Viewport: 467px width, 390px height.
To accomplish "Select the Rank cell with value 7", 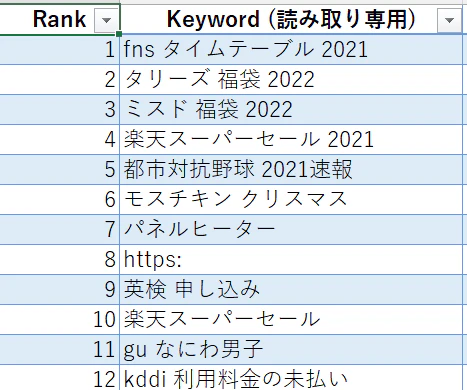I will coord(59,229).
